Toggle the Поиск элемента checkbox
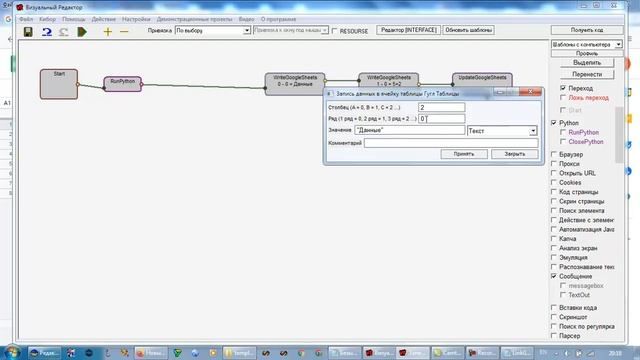The width and height of the screenshot is (640, 360). coord(554,211)
